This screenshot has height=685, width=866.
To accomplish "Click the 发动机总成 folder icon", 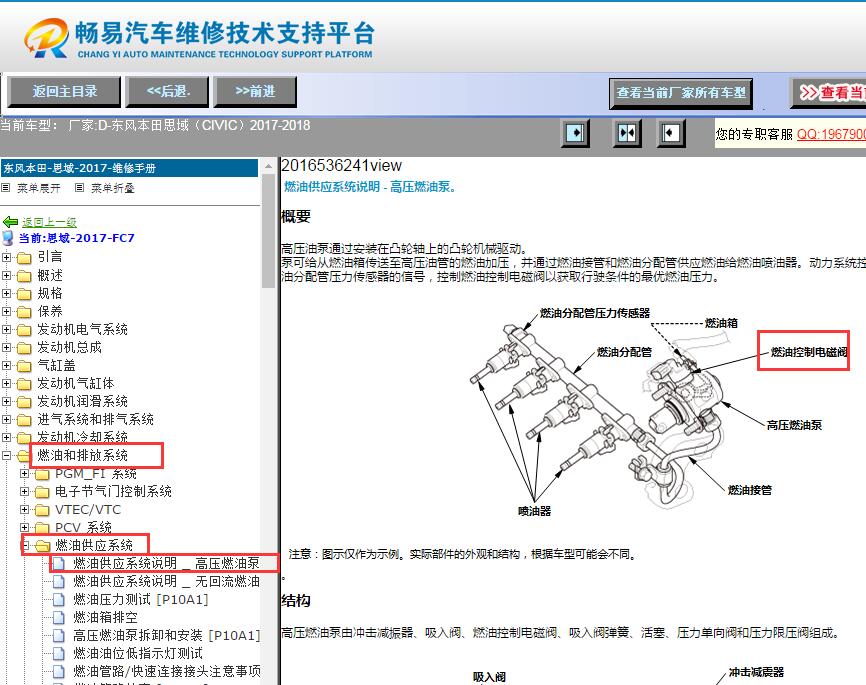I will pyautogui.click(x=24, y=348).
